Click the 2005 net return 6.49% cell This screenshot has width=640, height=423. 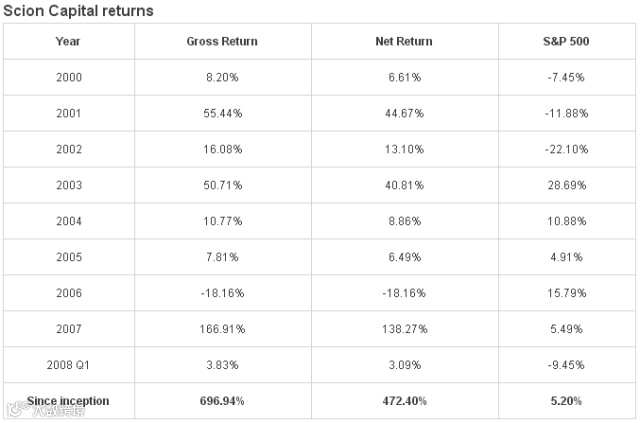click(404, 257)
